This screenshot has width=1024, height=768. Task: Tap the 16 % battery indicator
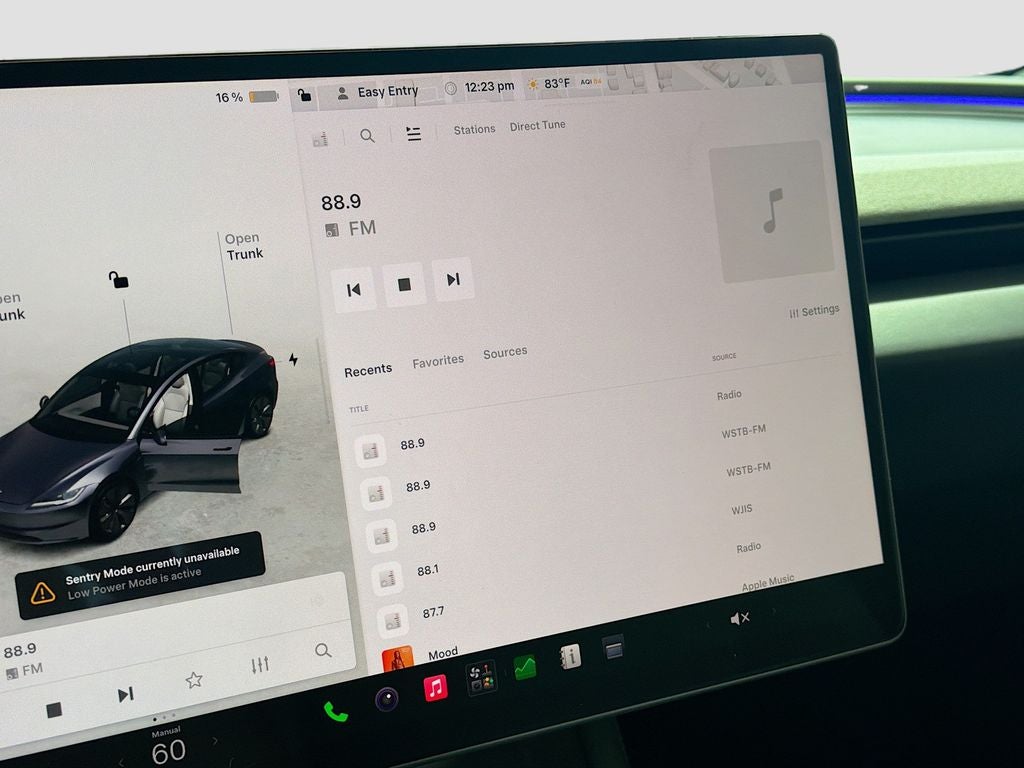[x=247, y=97]
